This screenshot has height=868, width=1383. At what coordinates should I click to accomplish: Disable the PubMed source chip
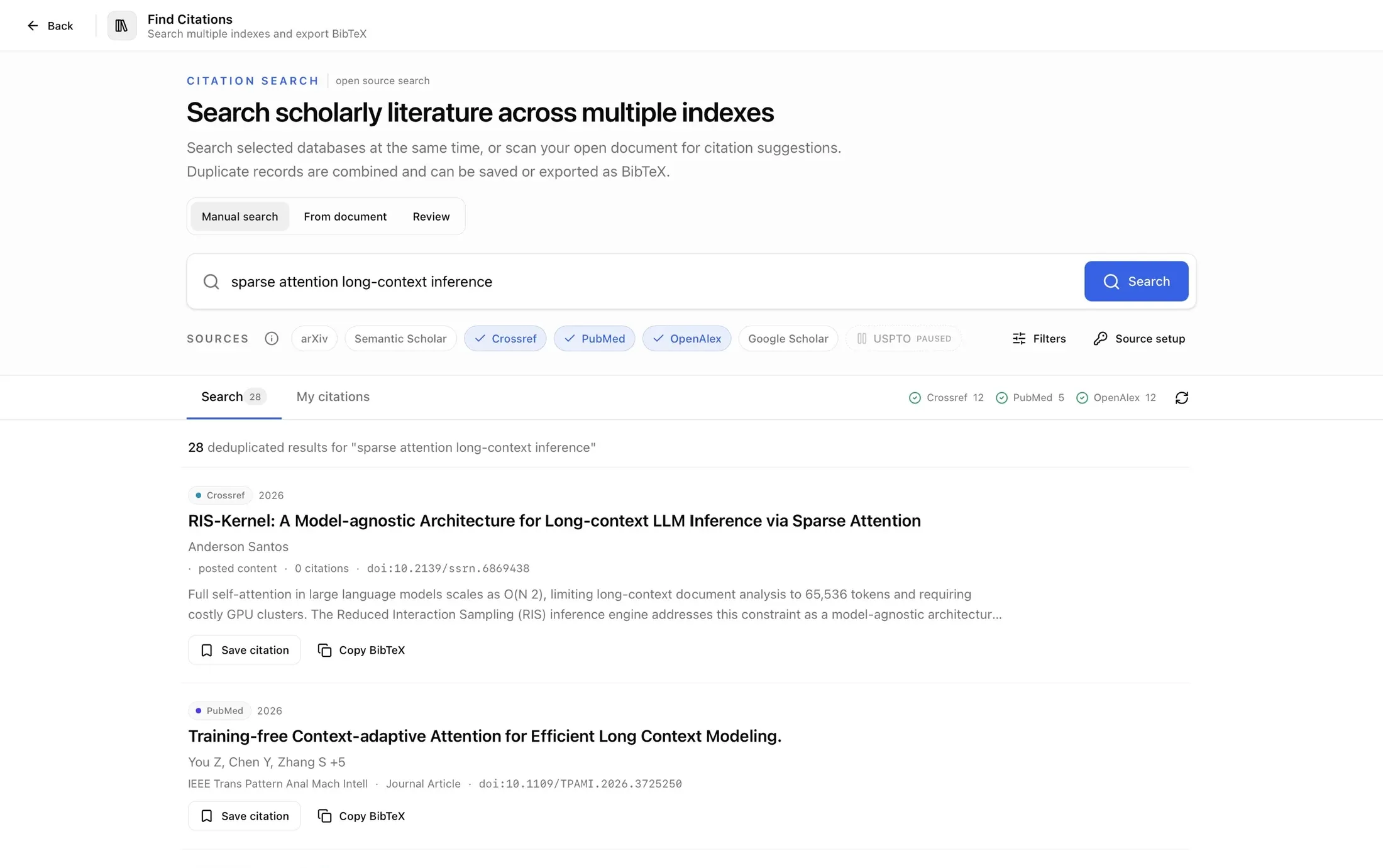click(x=594, y=339)
